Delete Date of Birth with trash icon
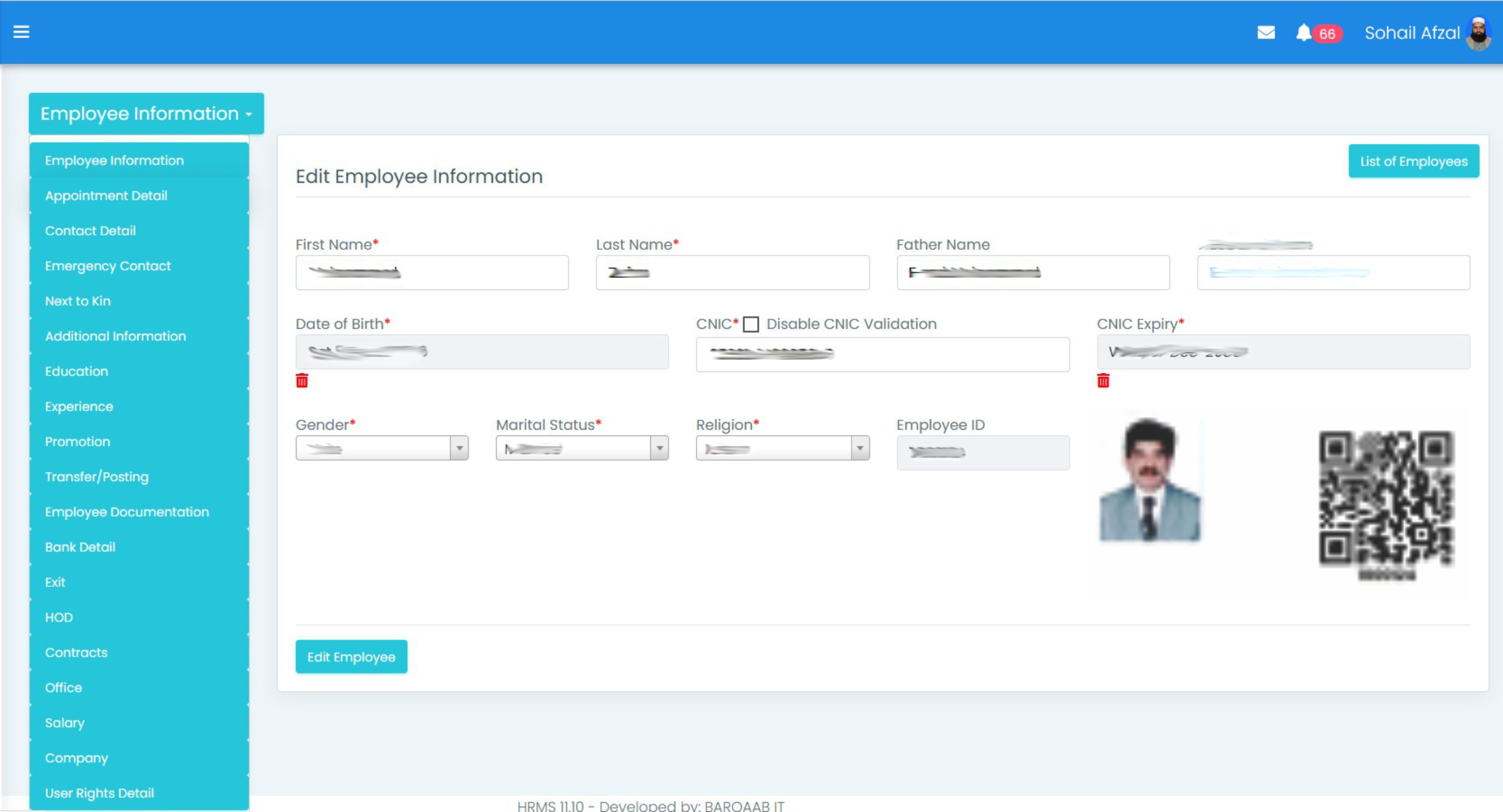Viewport: 1503px width, 812px height. point(302,381)
